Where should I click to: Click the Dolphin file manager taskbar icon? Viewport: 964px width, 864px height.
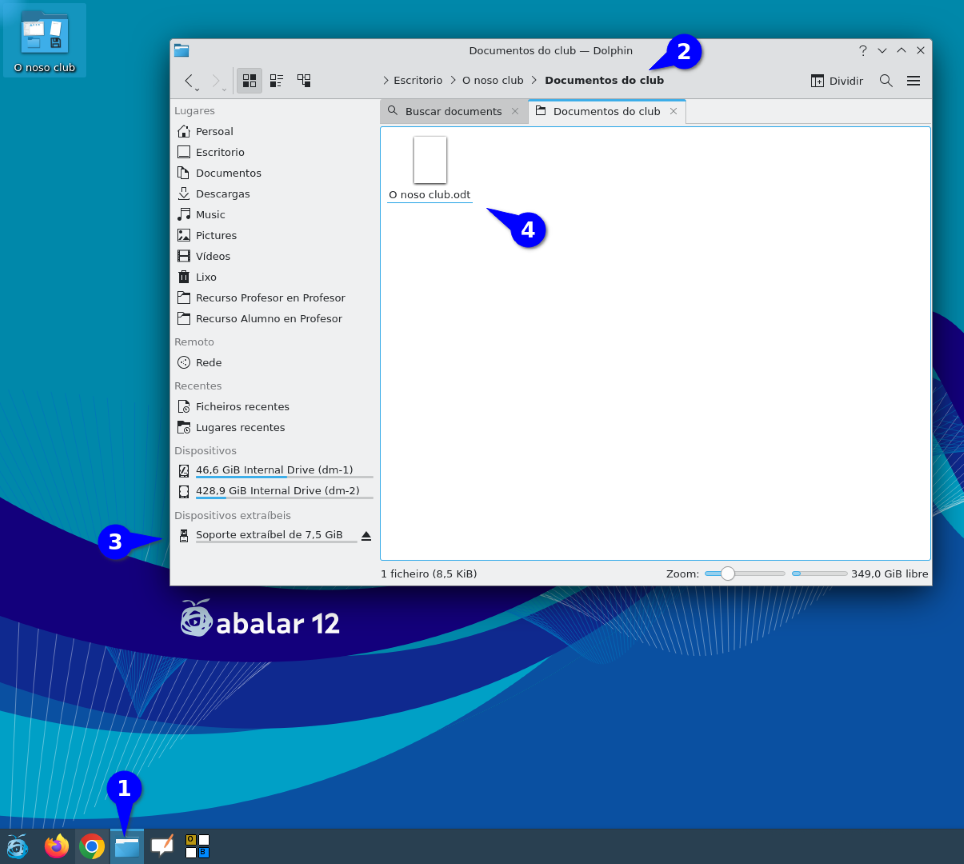coord(127,847)
